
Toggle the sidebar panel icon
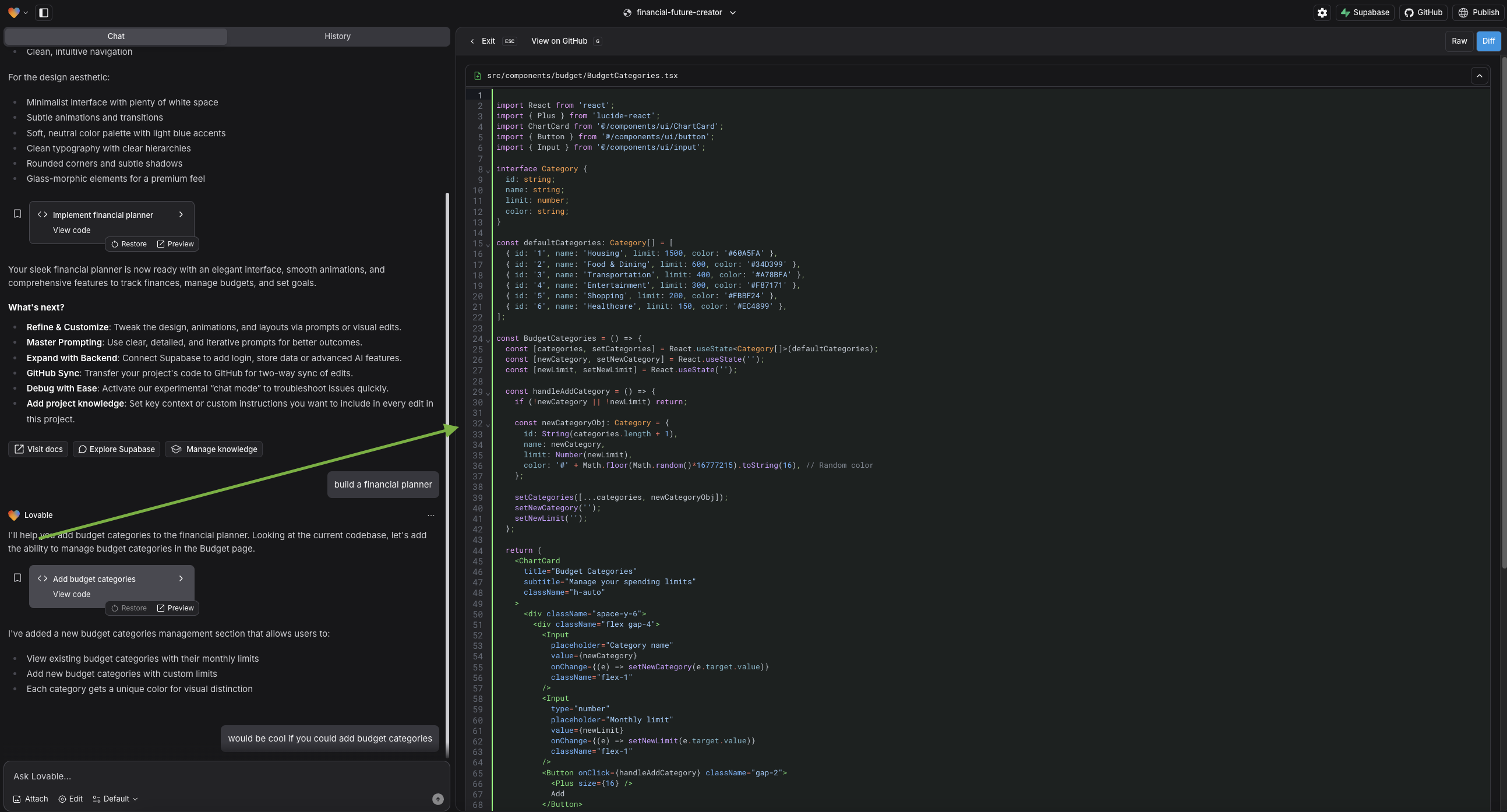tap(43, 12)
